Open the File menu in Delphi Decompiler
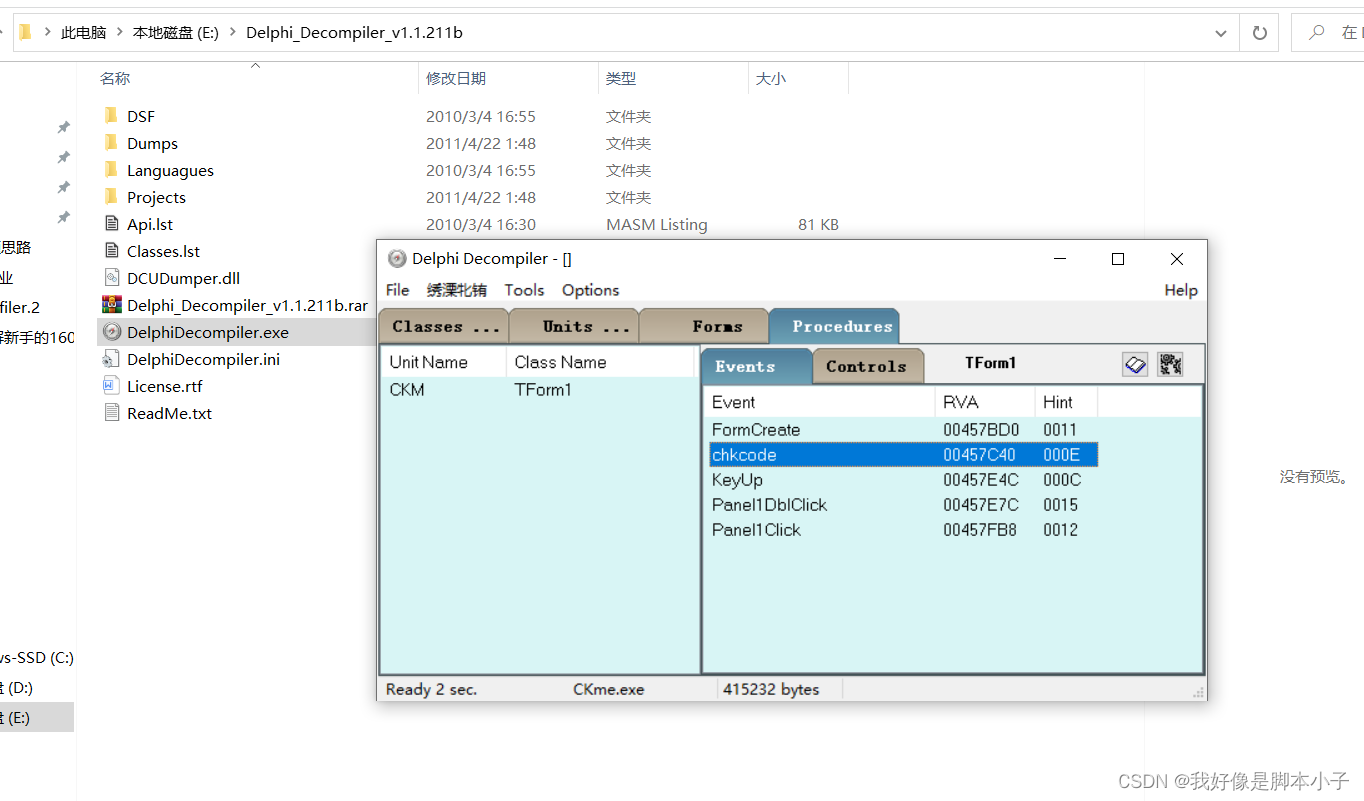The height and width of the screenshot is (801, 1364). [398, 290]
